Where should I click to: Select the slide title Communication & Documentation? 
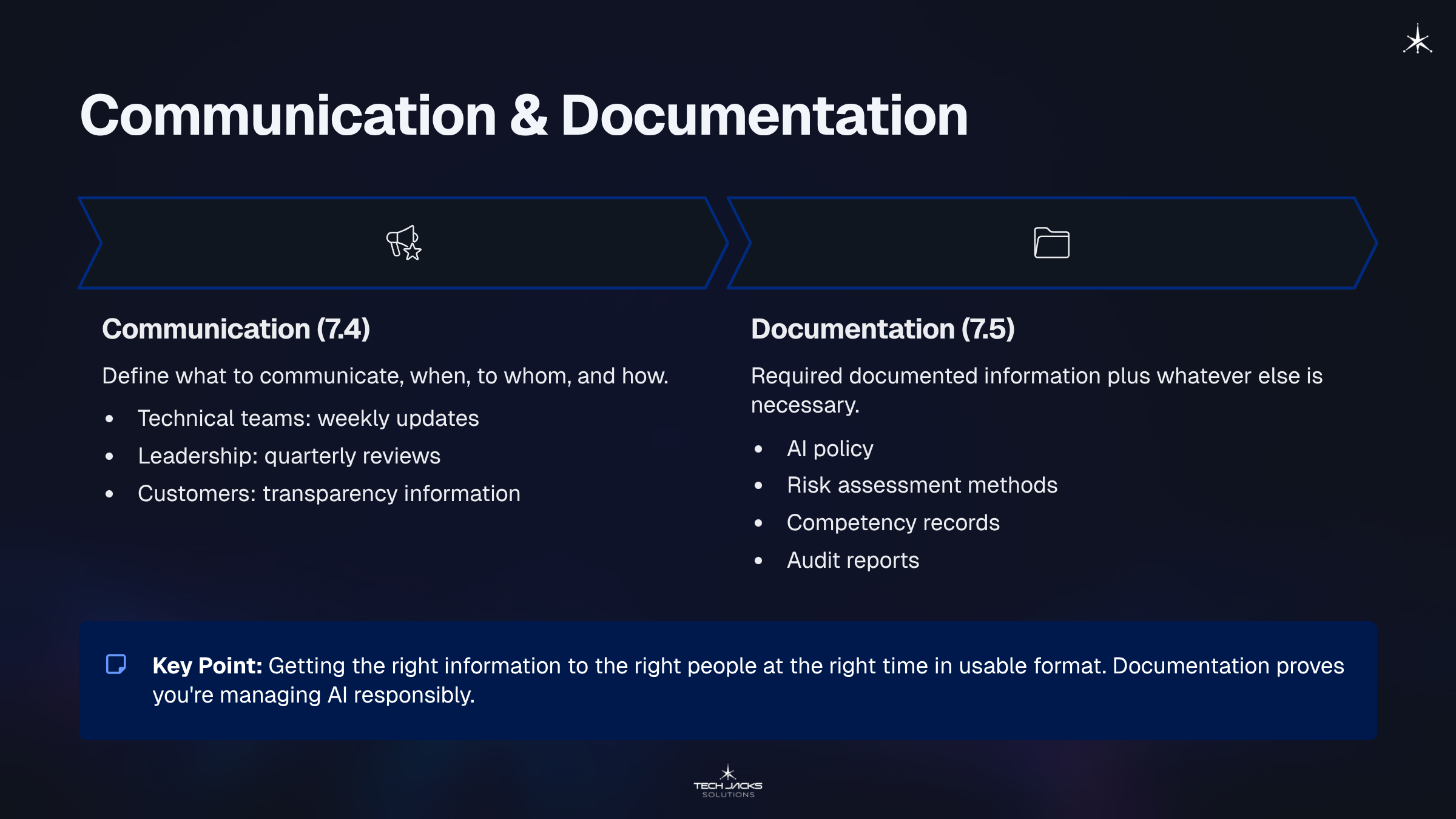[524, 115]
